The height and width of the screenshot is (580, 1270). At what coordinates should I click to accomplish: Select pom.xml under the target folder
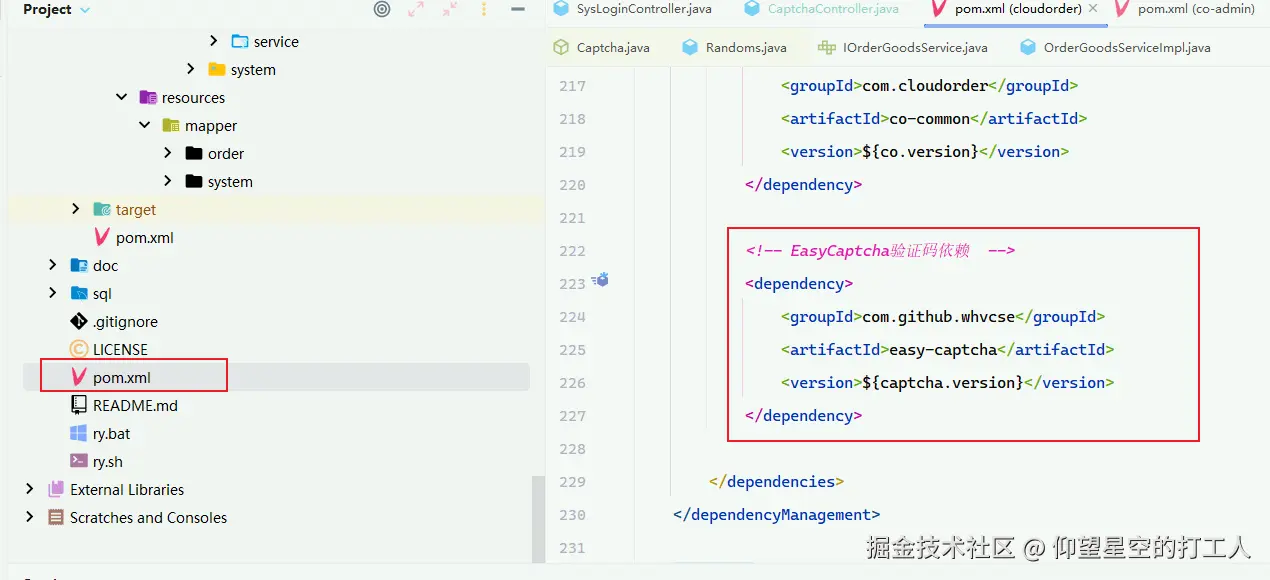pos(145,237)
